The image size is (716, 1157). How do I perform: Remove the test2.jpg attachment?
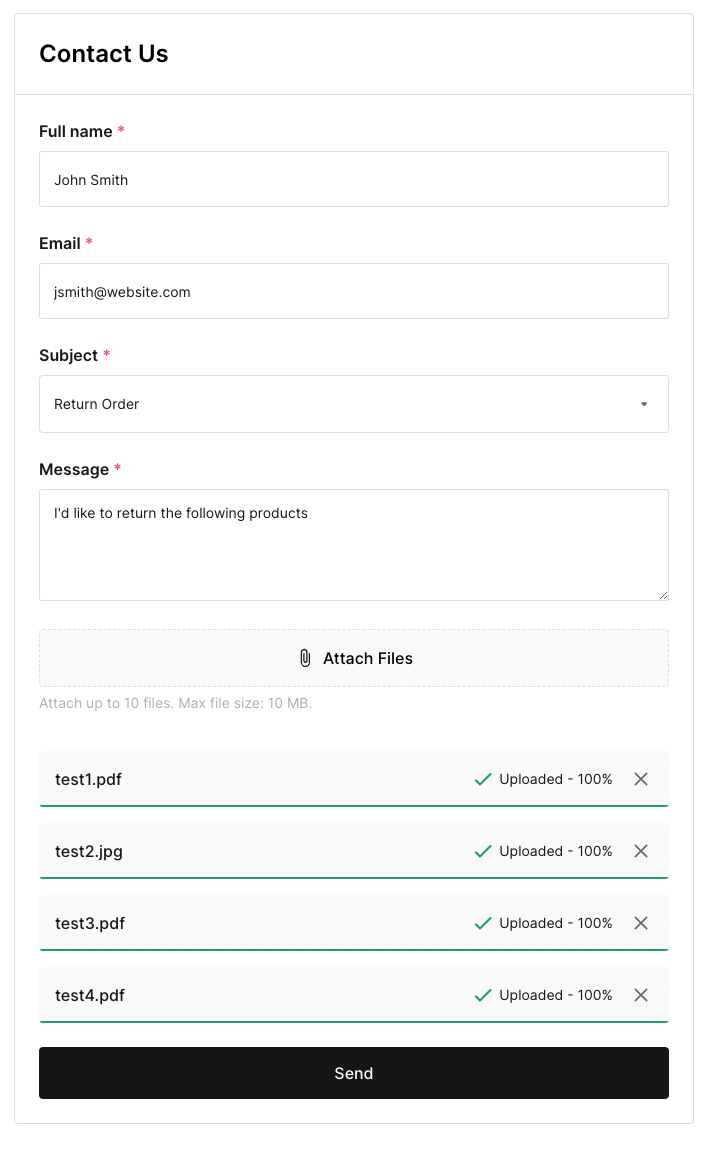tap(641, 851)
